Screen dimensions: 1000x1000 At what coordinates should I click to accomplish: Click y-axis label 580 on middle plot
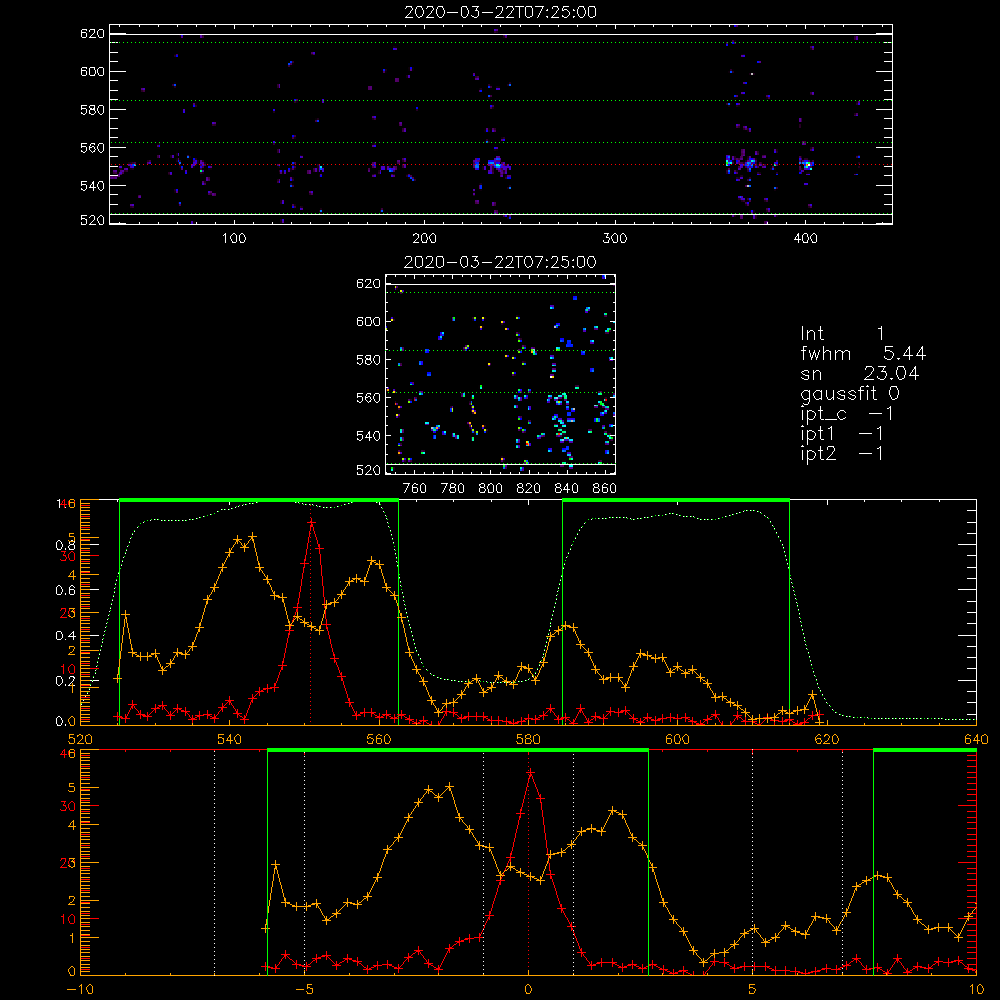(x=368, y=360)
